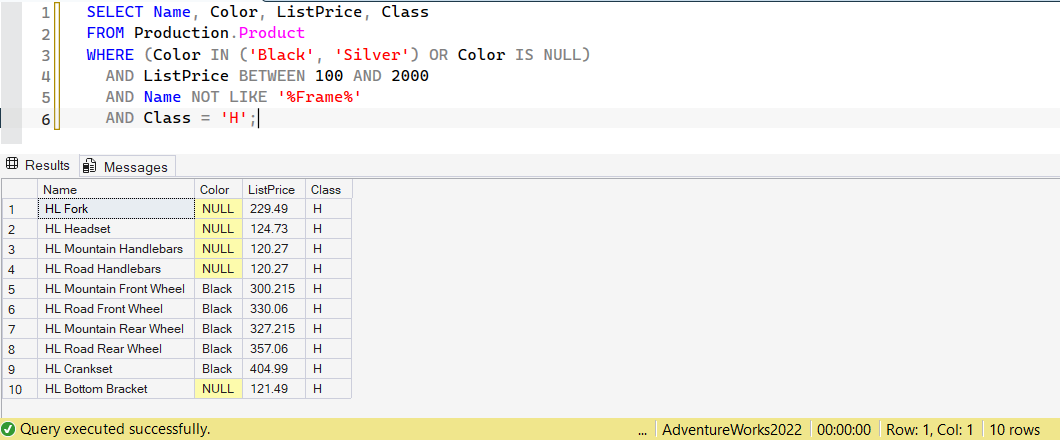Screen dimensions: 1060x440
Task: Click the ListPrice value 300.215
Action: coord(273,289)
